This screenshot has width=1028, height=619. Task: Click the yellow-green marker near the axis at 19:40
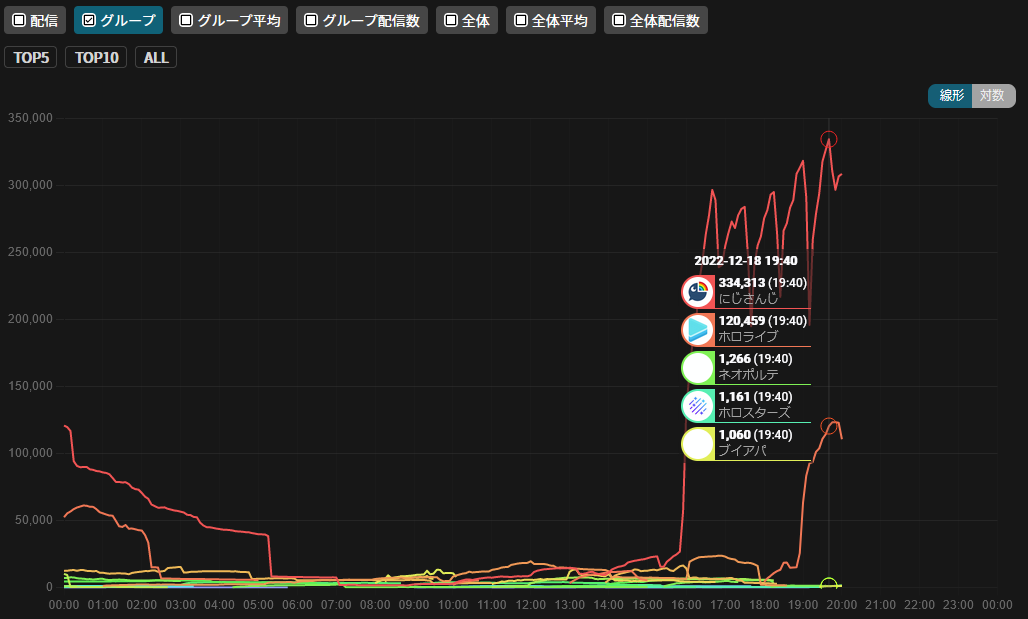pos(829,585)
